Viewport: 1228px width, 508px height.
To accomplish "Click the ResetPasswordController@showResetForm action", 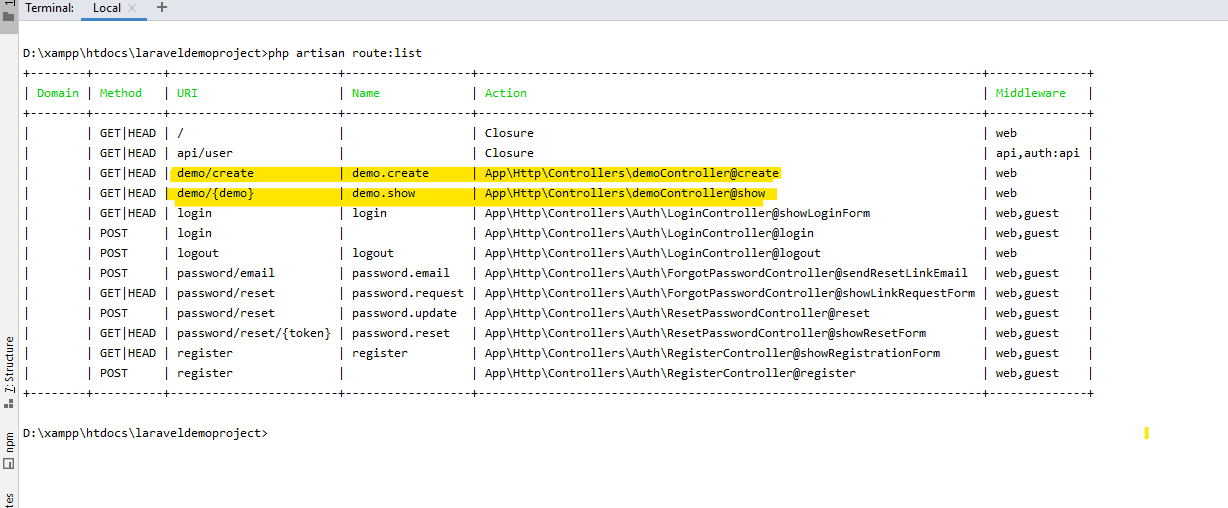I will point(706,333).
